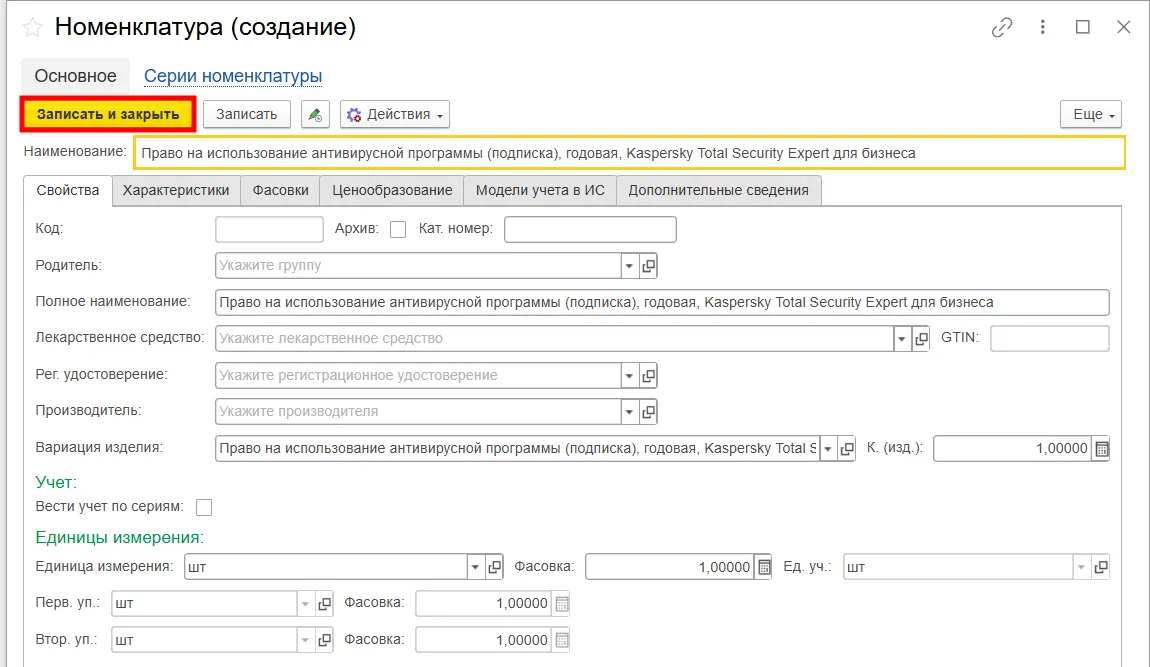Click the Записать button
1150x667 pixels.
[x=246, y=114]
